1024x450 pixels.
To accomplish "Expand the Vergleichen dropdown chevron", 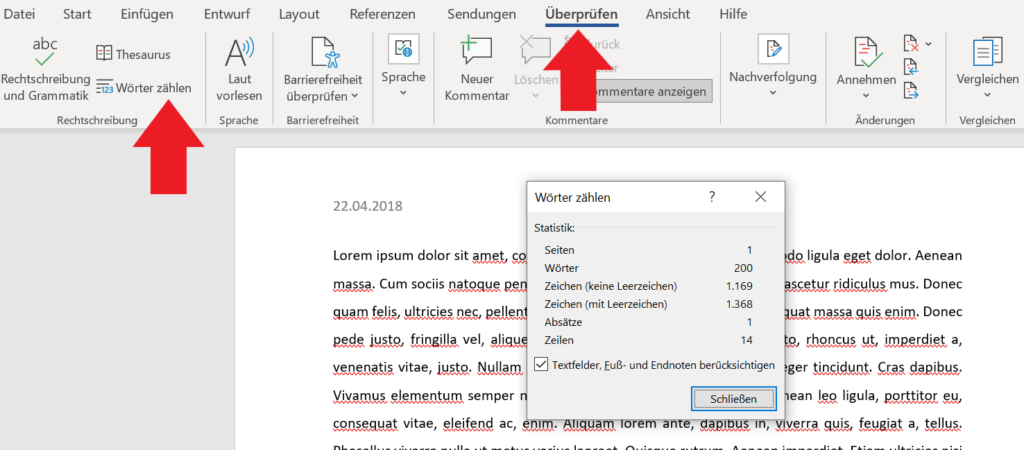I will 987,95.
